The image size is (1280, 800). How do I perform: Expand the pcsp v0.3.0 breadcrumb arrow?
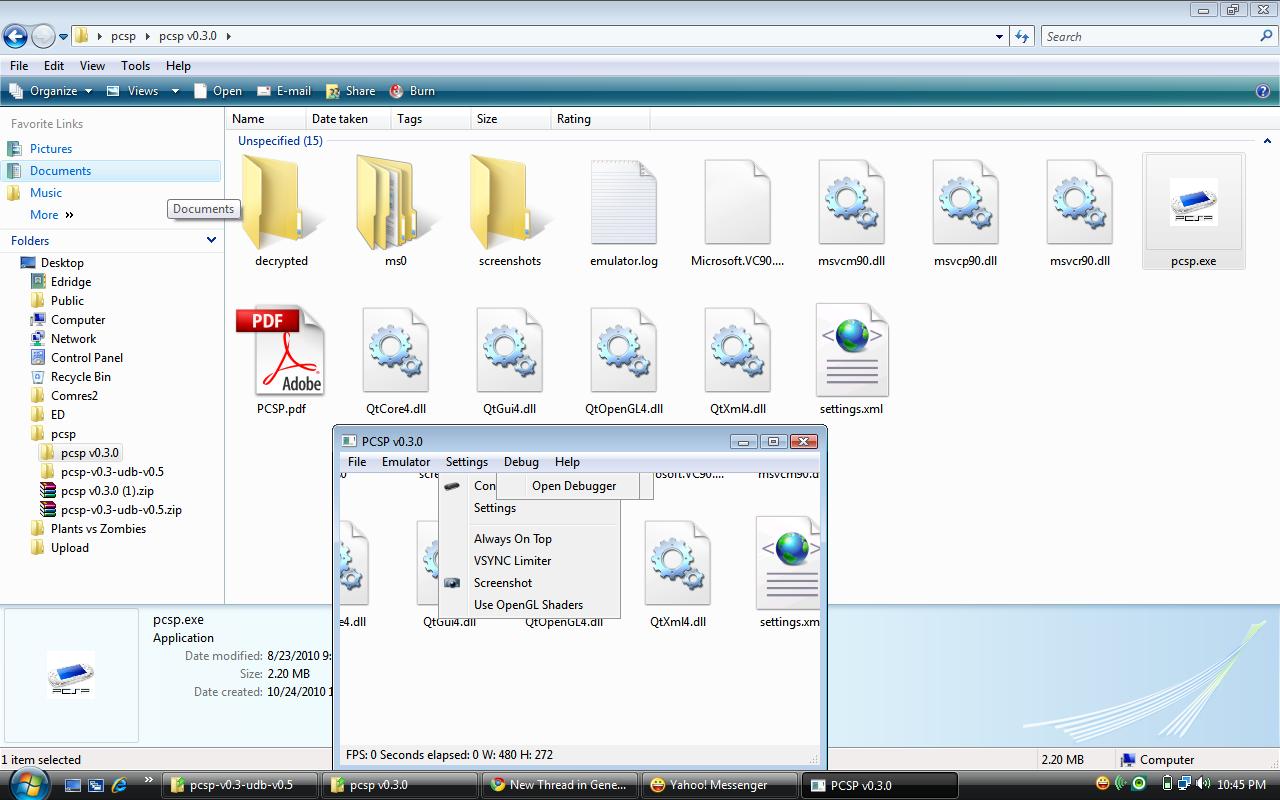(228, 36)
